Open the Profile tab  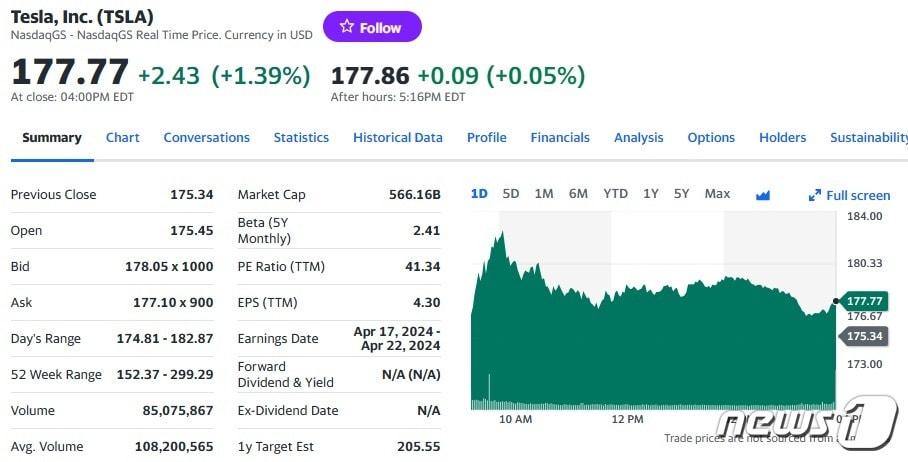(x=487, y=138)
